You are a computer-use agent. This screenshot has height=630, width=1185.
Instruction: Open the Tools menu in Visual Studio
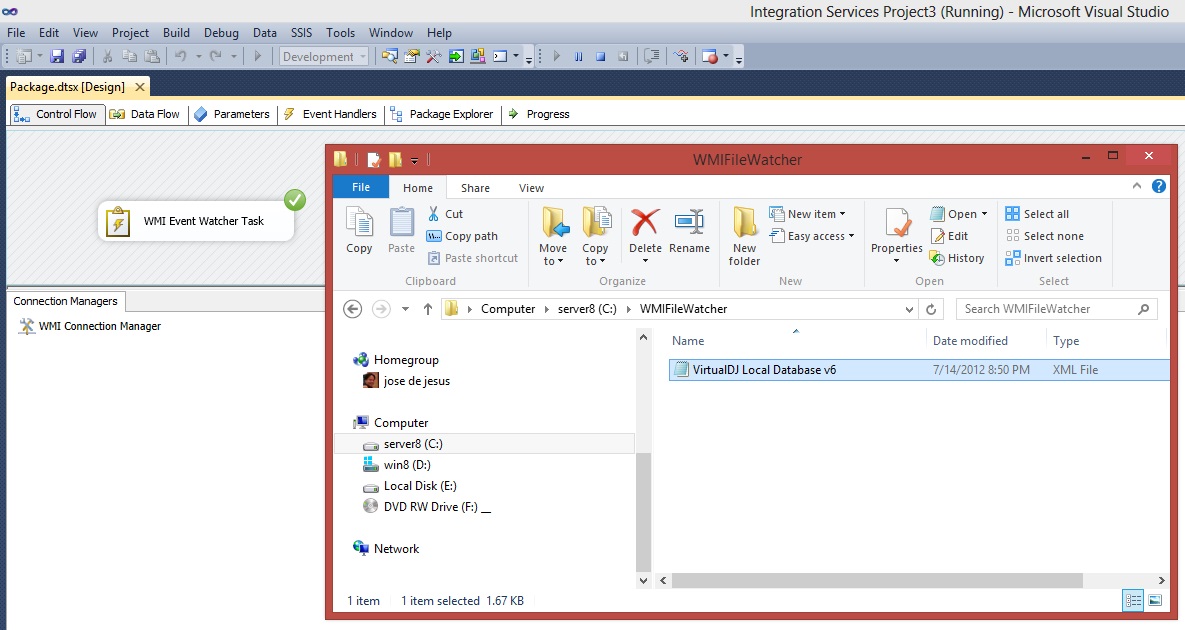click(x=340, y=32)
